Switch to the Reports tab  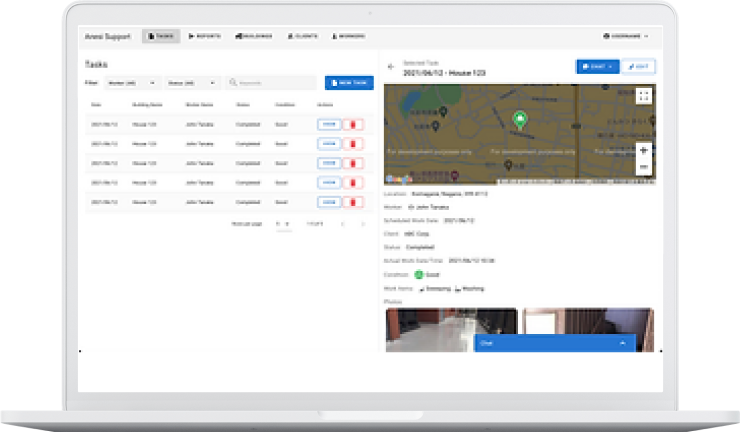pyautogui.click(x=204, y=36)
